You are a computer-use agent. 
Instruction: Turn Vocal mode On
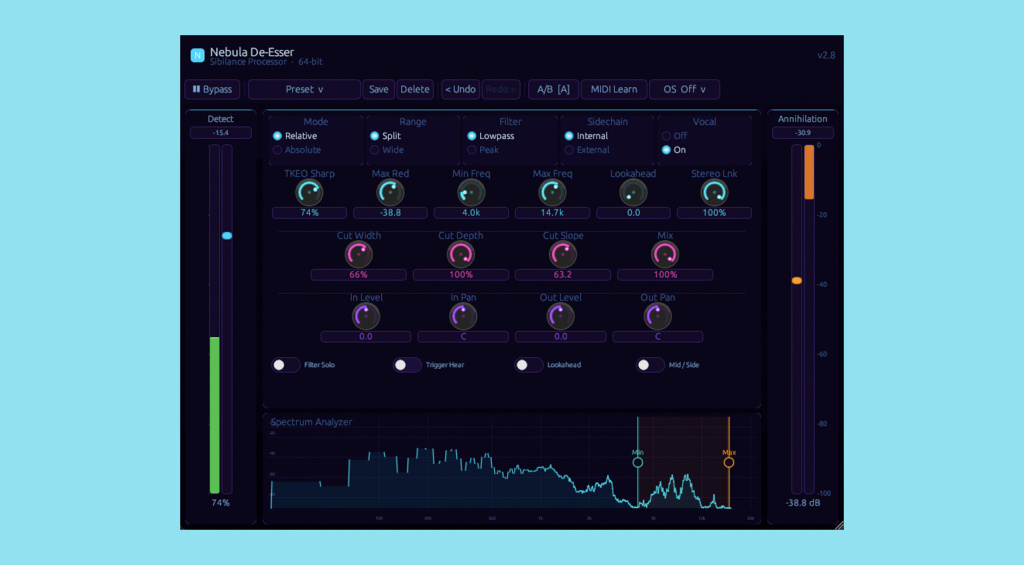(674, 150)
